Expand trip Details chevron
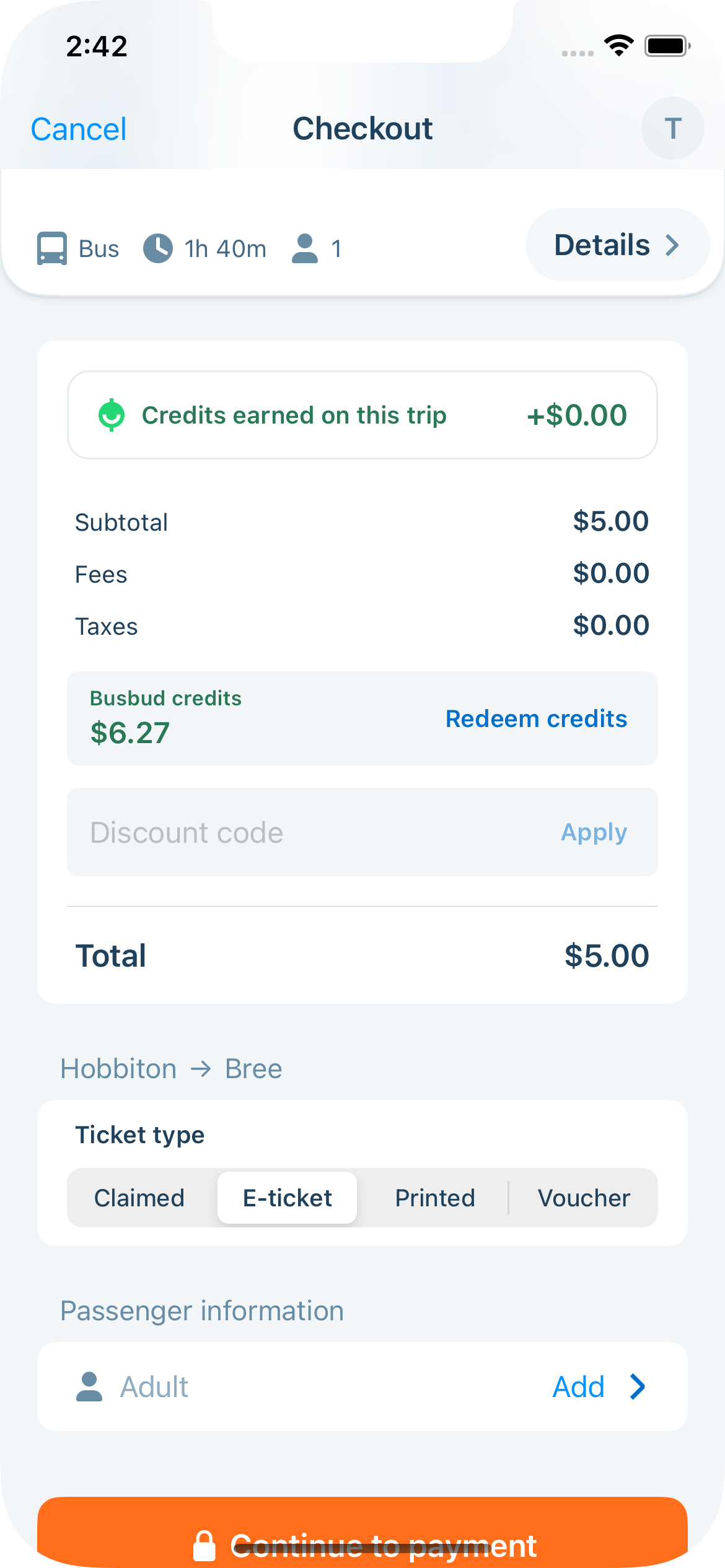This screenshot has height=1568, width=725. pos(672,245)
